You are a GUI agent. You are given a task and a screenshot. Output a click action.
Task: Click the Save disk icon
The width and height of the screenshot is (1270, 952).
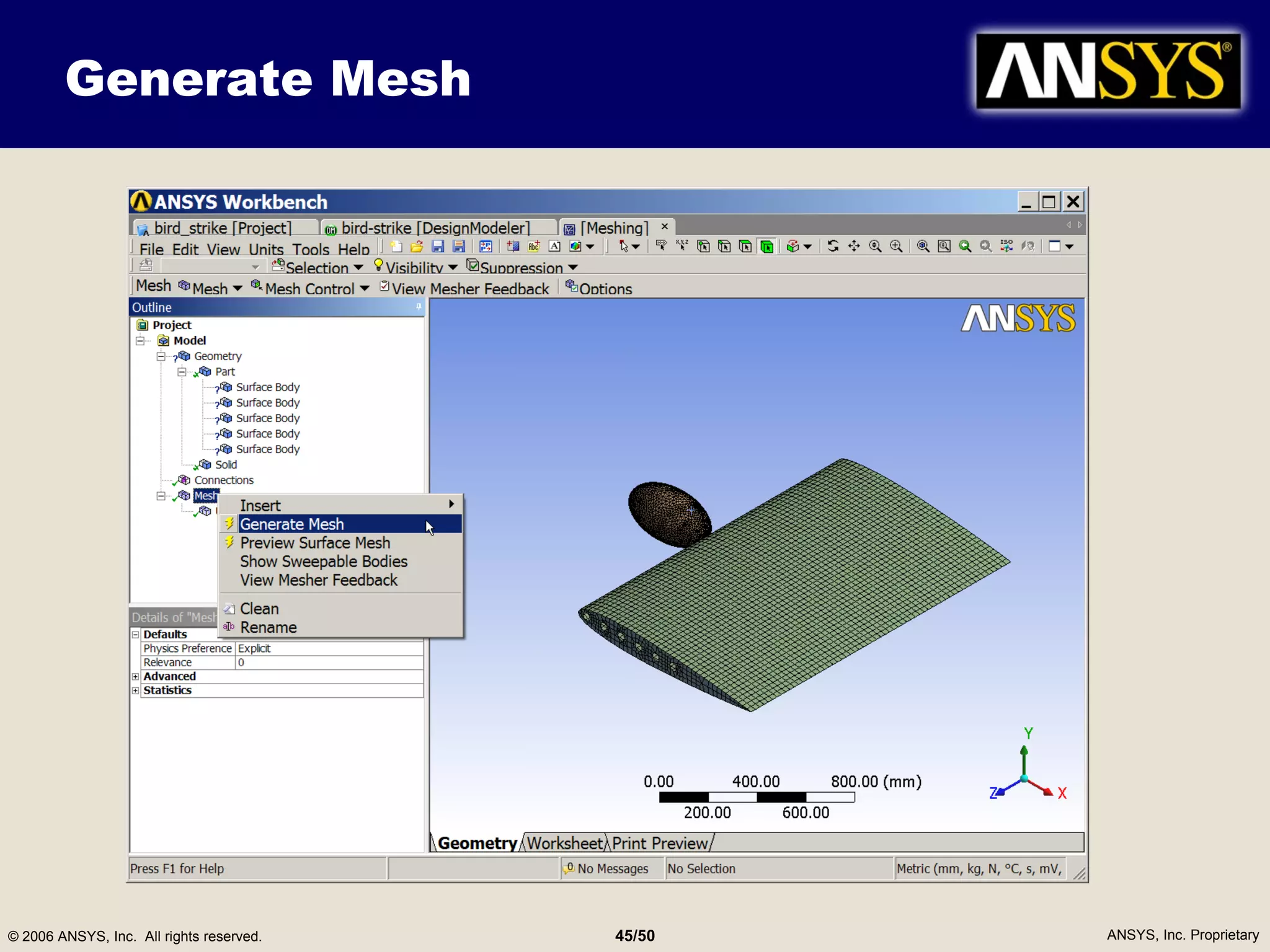pos(438,247)
